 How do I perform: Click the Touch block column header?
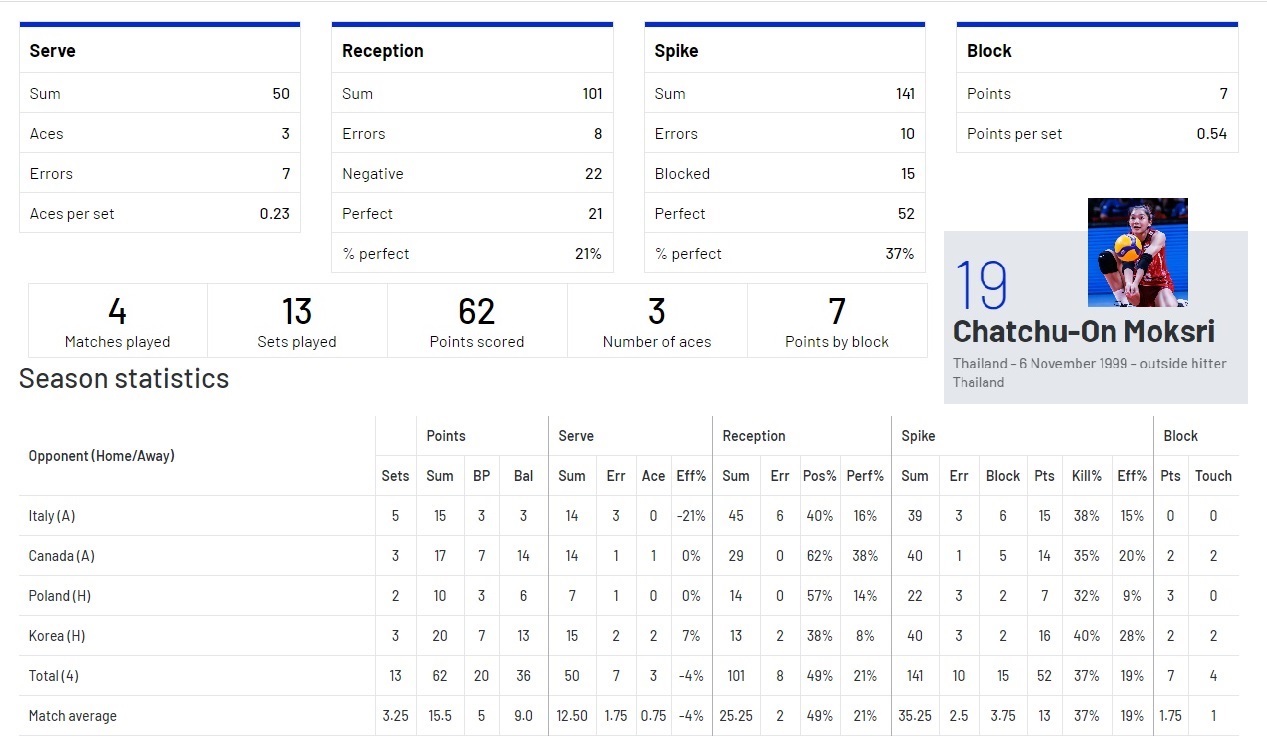pos(1213,476)
